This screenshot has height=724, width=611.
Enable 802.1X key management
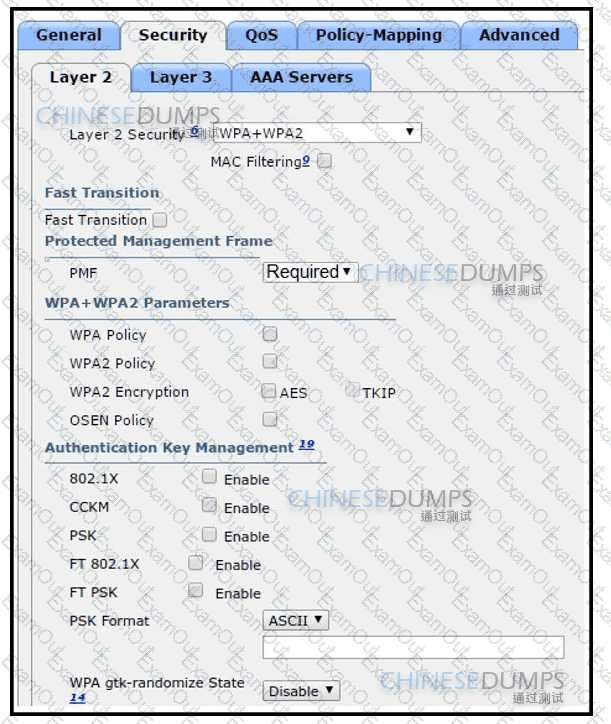(209, 477)
